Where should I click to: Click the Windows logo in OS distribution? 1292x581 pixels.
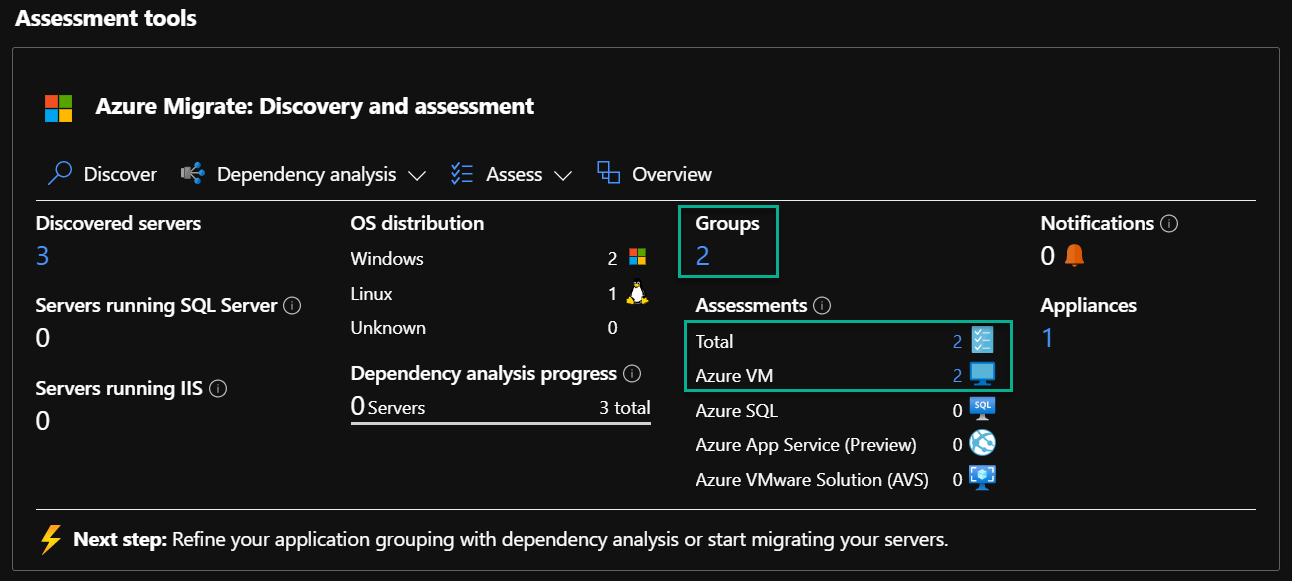pos(637,258)
